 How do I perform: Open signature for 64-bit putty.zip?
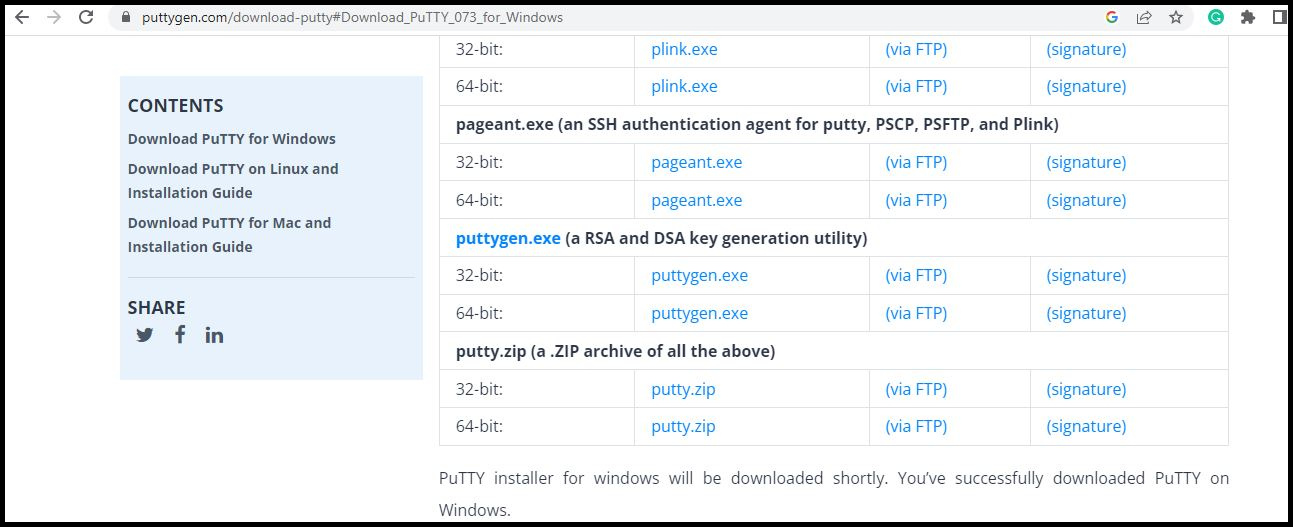1086,426
